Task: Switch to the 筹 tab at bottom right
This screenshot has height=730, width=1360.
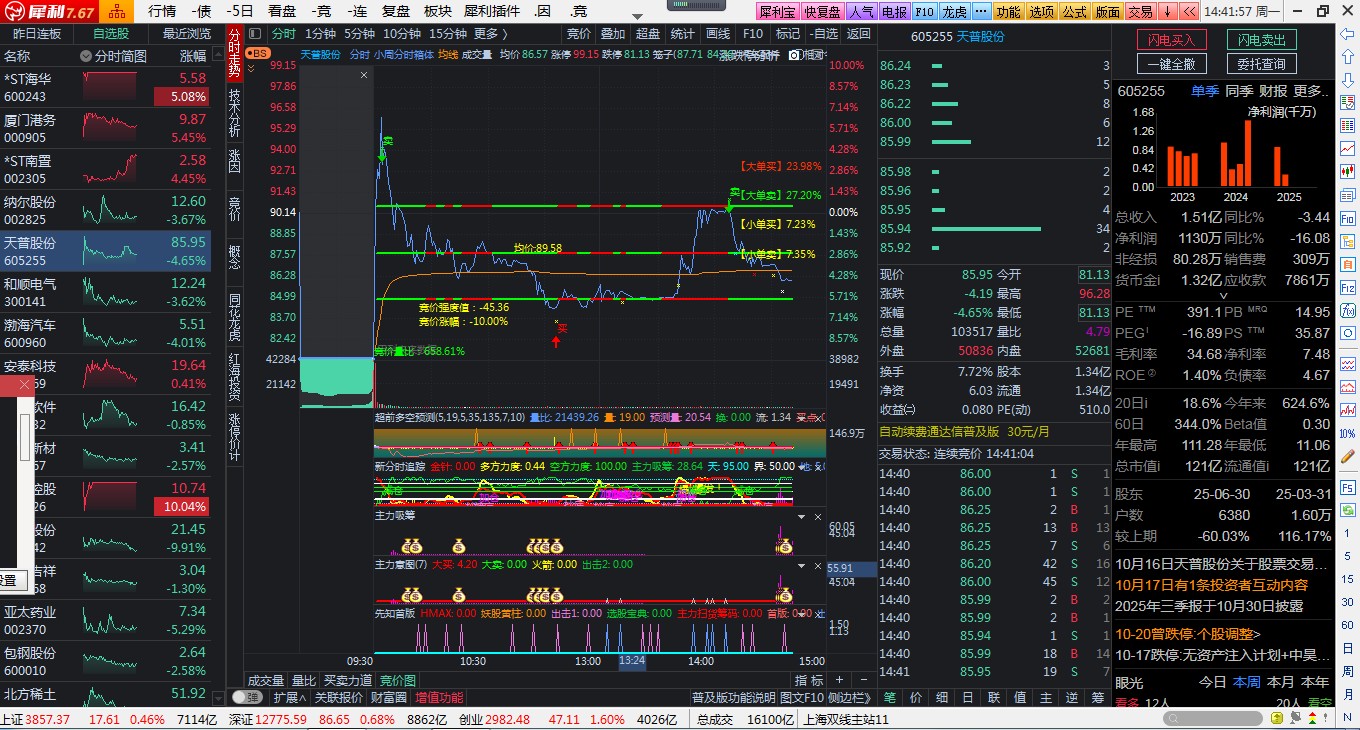Action: pyautogui.click(x=1098, y=697)
